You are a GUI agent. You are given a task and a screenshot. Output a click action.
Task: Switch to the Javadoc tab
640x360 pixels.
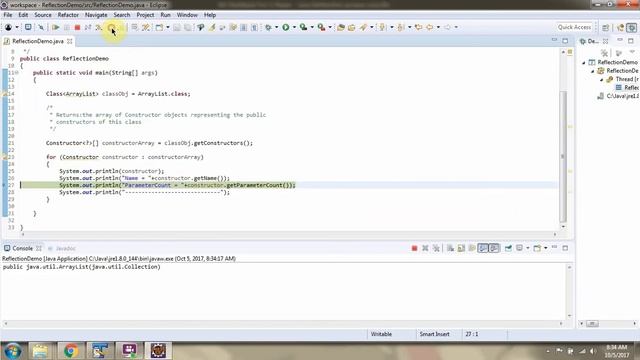click(62, 248)
